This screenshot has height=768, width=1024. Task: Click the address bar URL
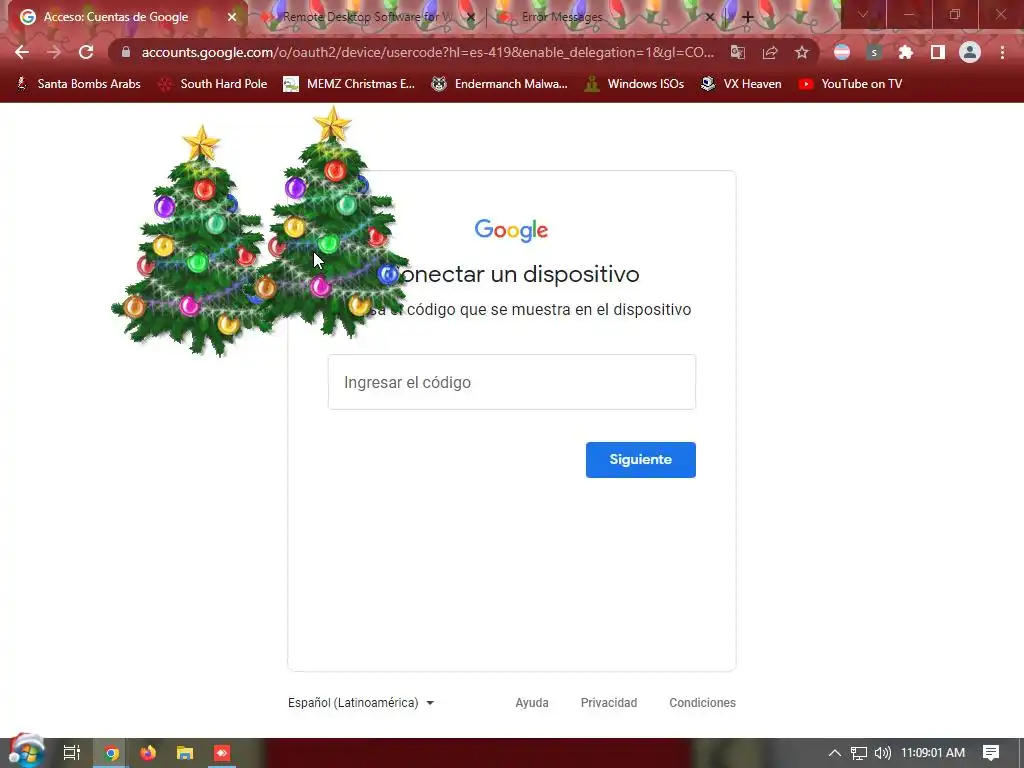pos(427,52)
